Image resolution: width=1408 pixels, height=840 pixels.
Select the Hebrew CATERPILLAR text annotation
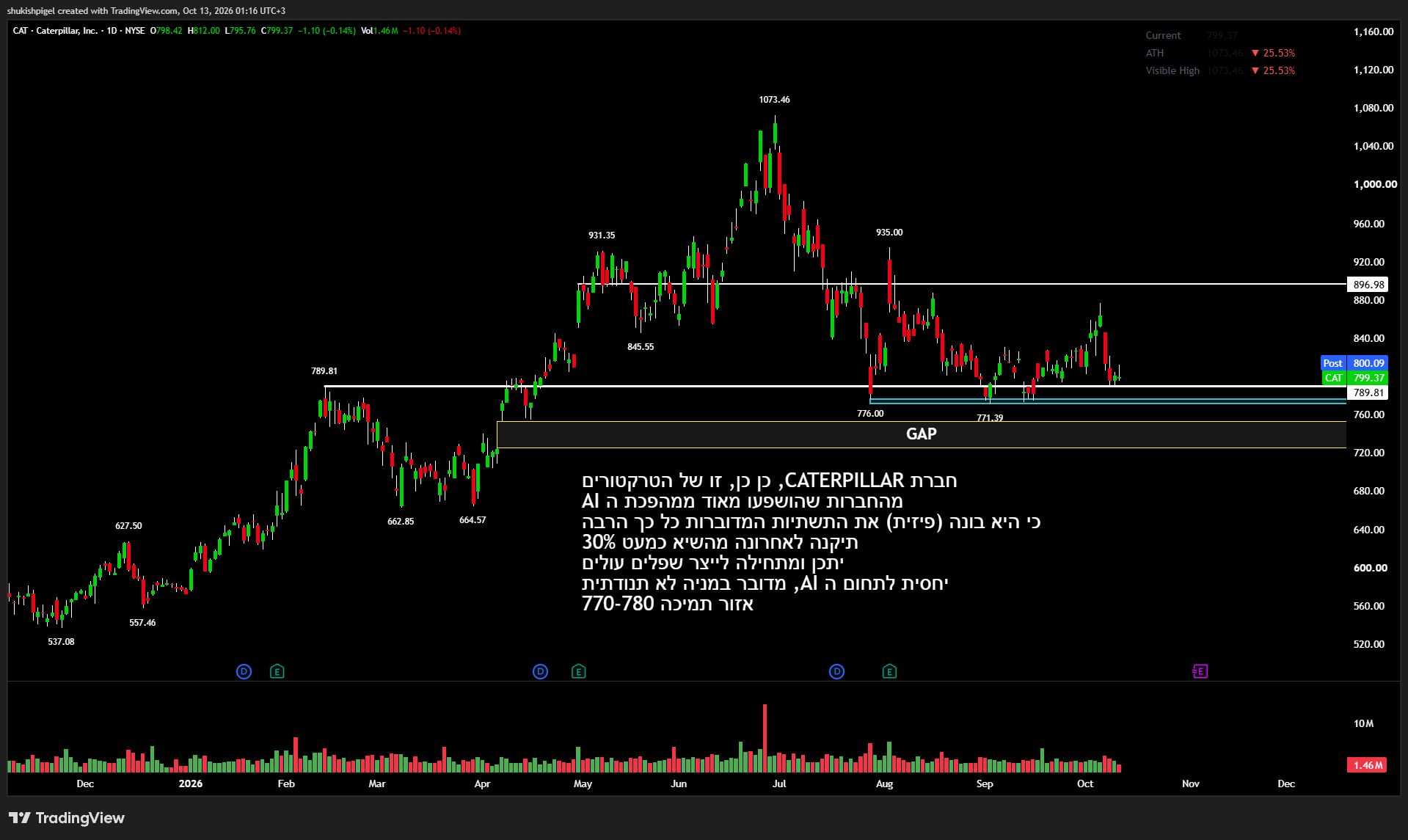pyautogui.click(x=811, y=542)
